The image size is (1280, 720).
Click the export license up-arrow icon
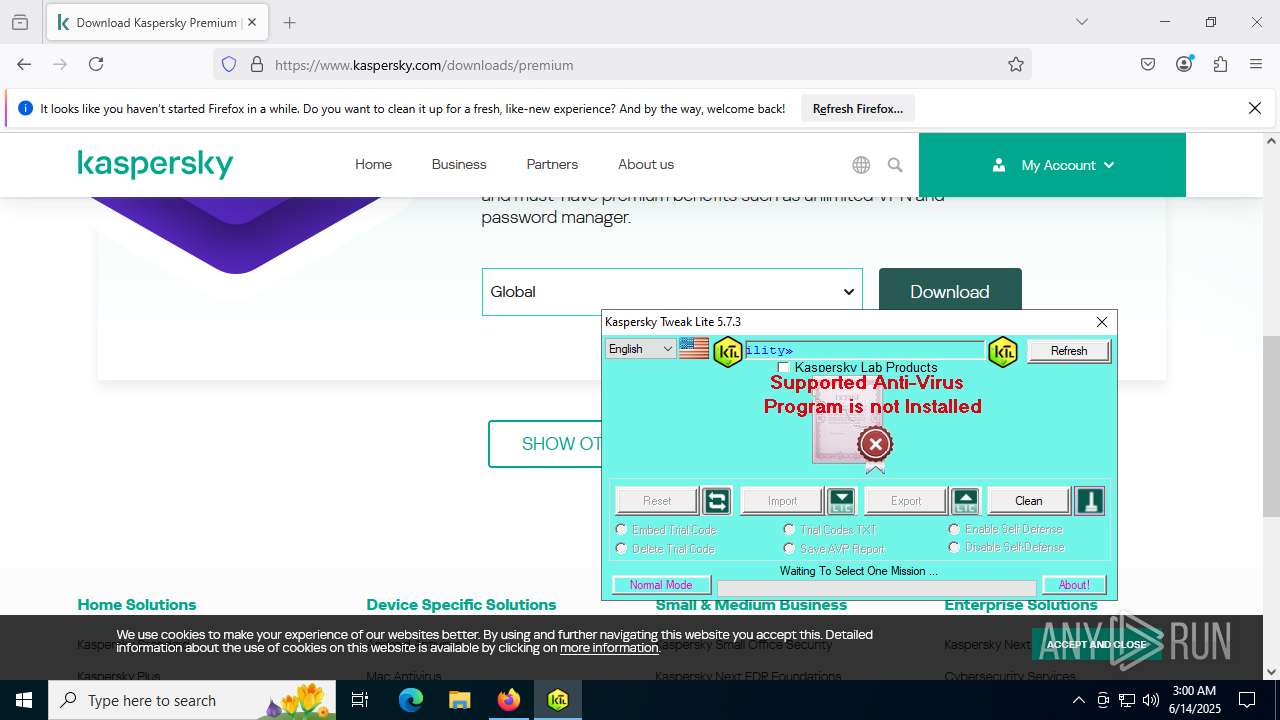pos(965,501)
